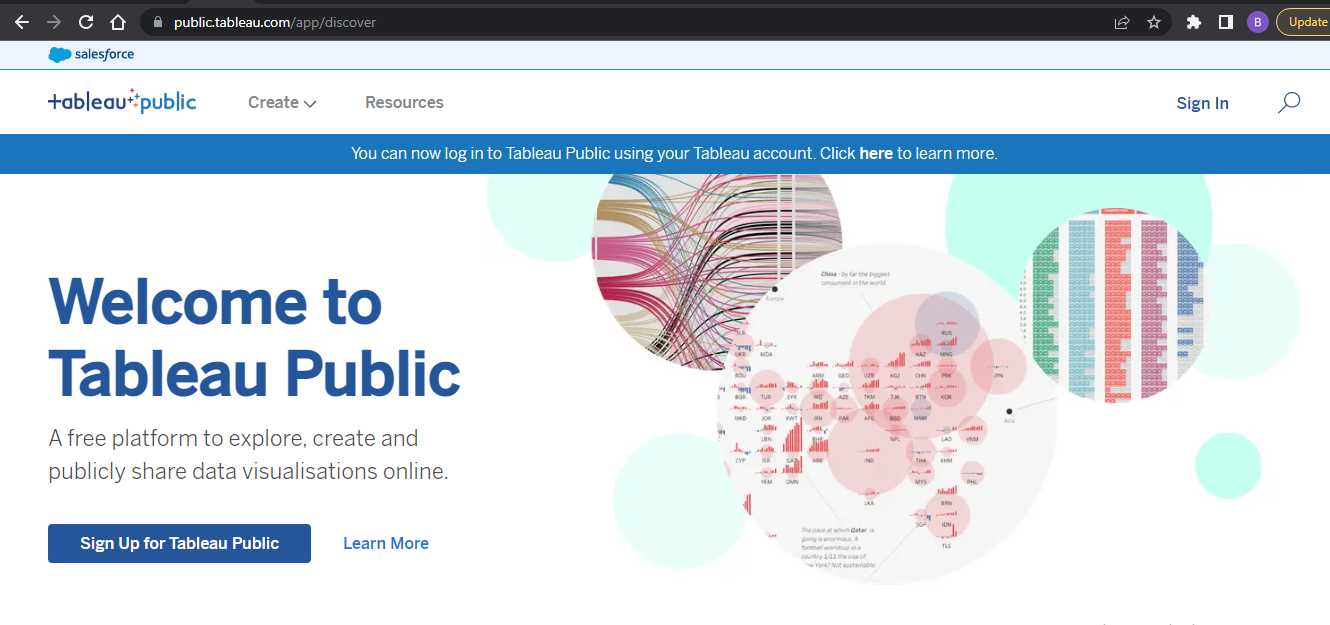Click the browser Update button
The height and width of the screenshot is (625, 1330).
pos(1306,22)
